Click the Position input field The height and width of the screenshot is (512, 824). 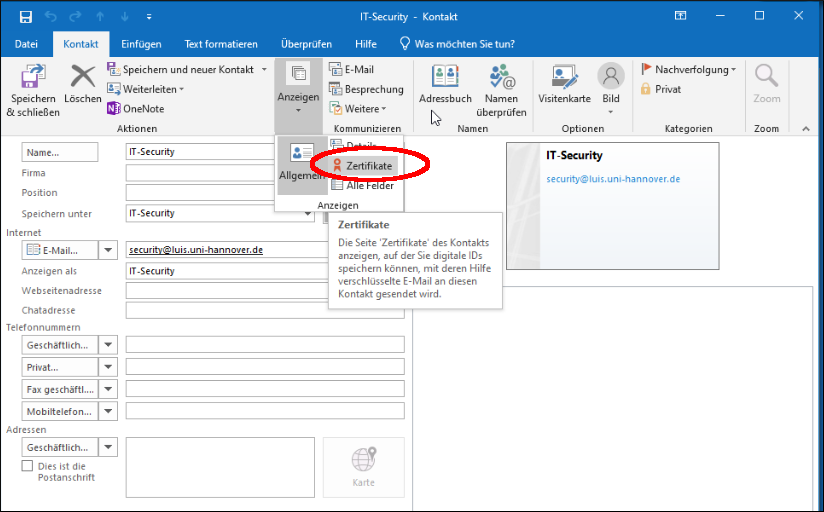(x=200, y=193)
